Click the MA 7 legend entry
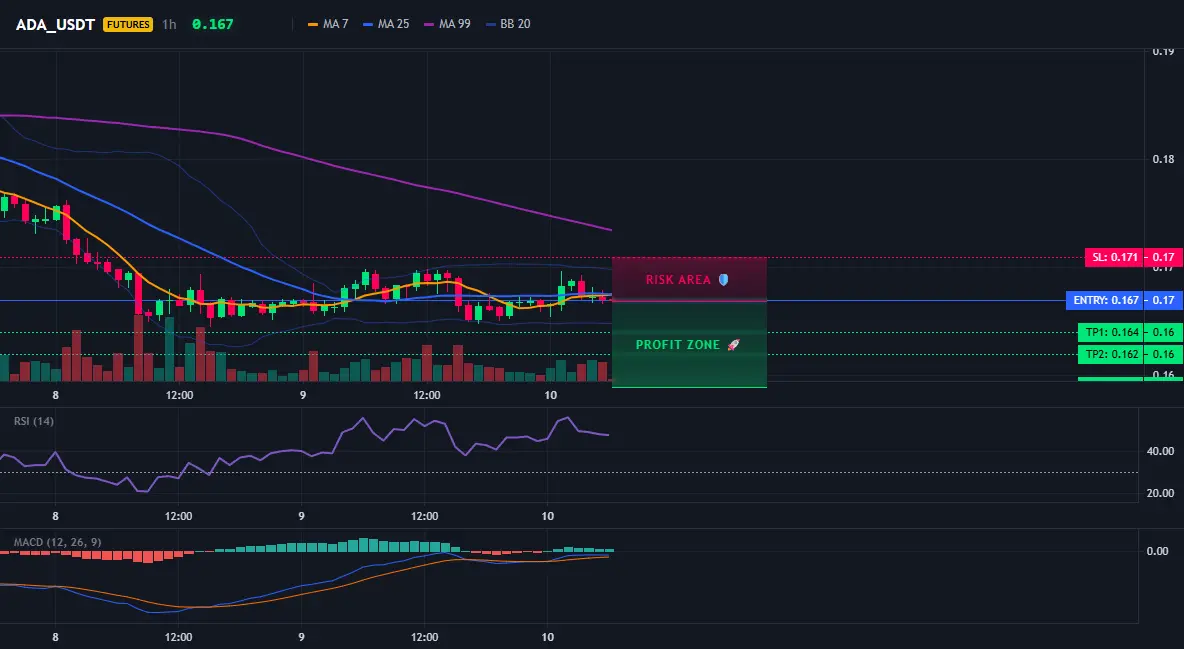 328,24
